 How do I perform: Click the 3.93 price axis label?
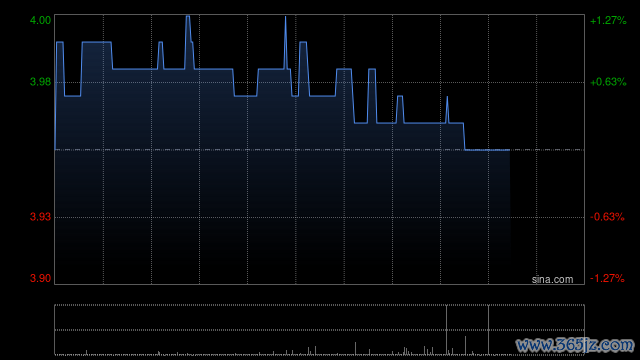(40, 217)
